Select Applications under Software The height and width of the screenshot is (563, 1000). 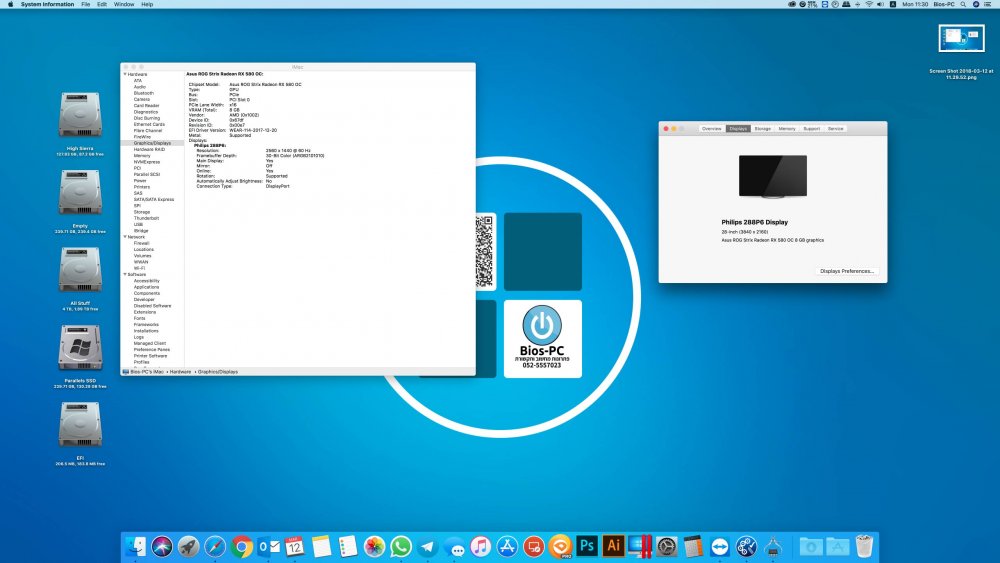pyautogui.click(x=146, y=287)
